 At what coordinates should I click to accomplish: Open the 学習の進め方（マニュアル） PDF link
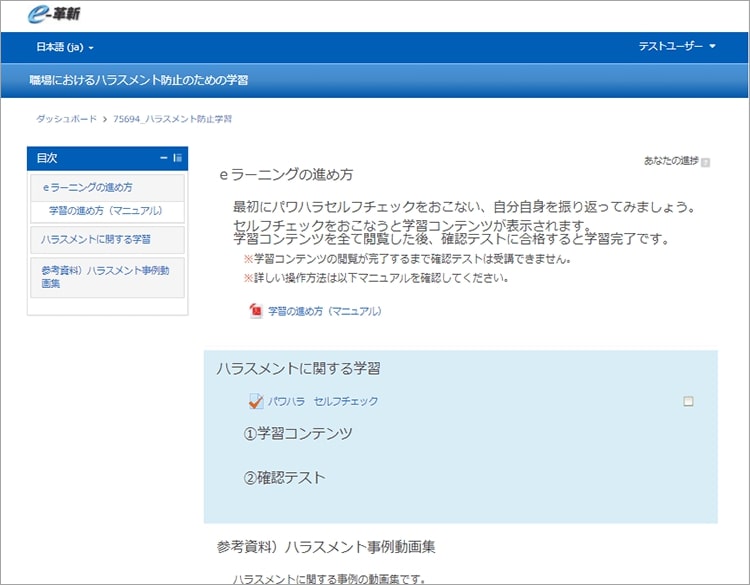325,311
